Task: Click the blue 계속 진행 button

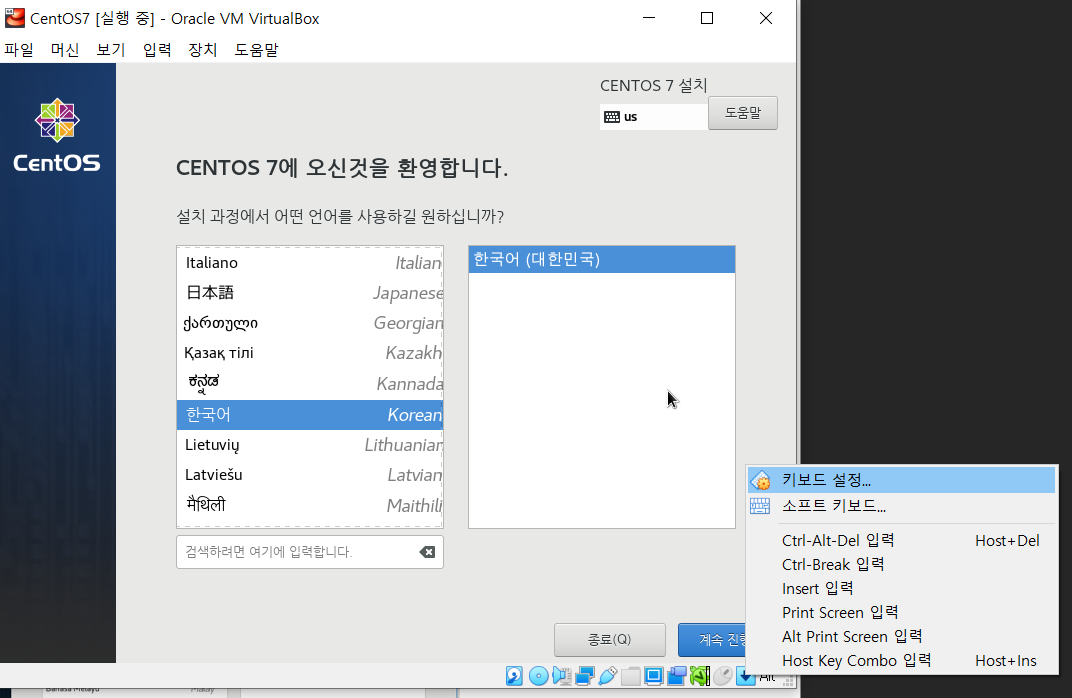Action: [x=712, y=639]
